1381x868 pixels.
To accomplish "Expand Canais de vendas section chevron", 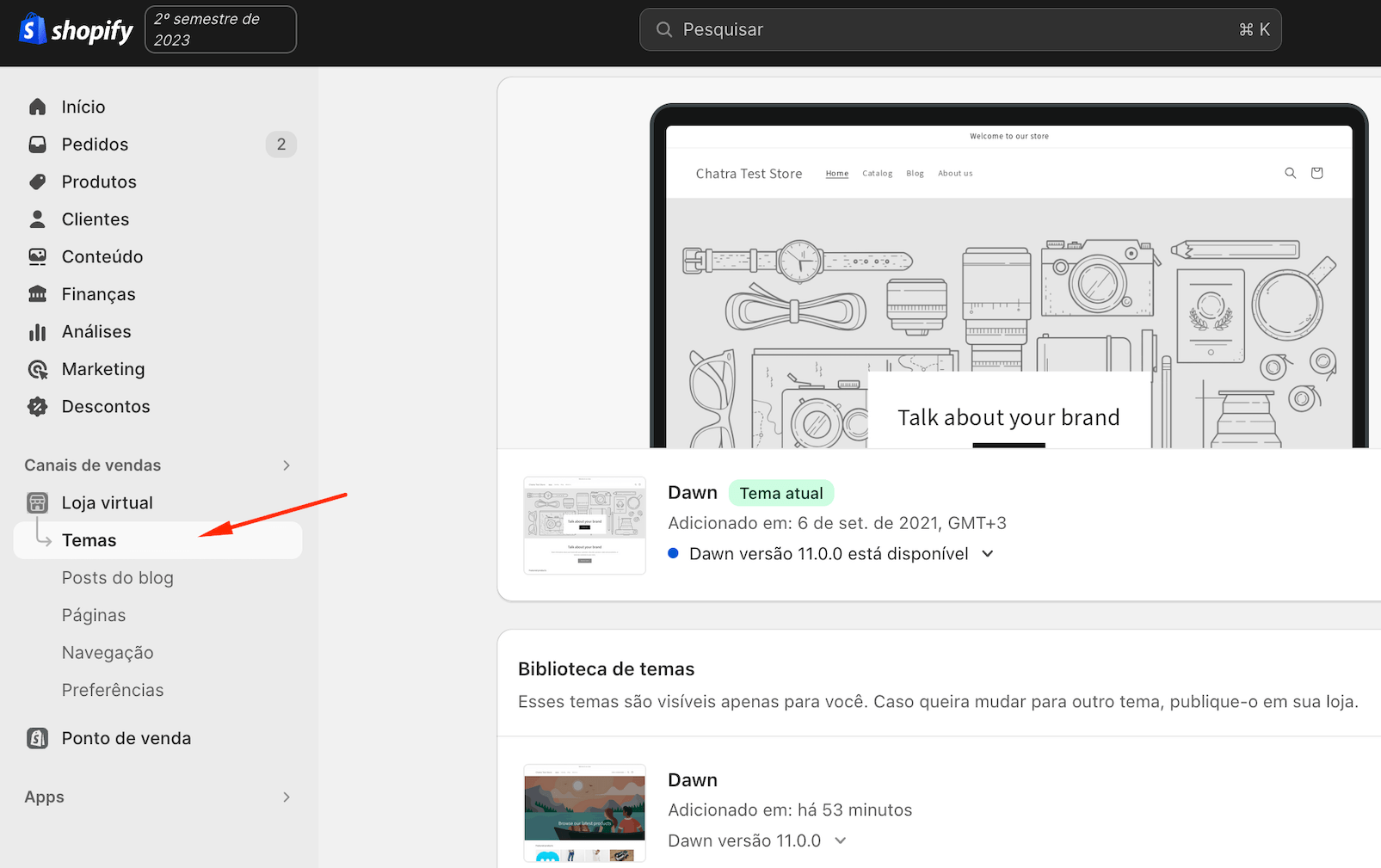I will point(287,465).
